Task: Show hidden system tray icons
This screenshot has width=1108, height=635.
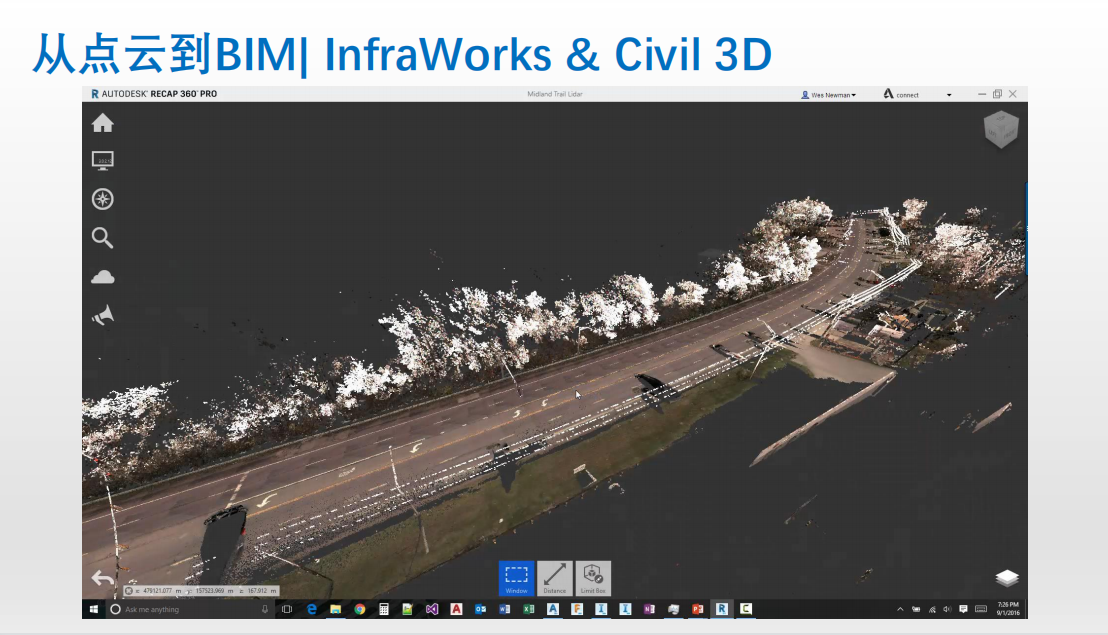Action: pos(900,609)
